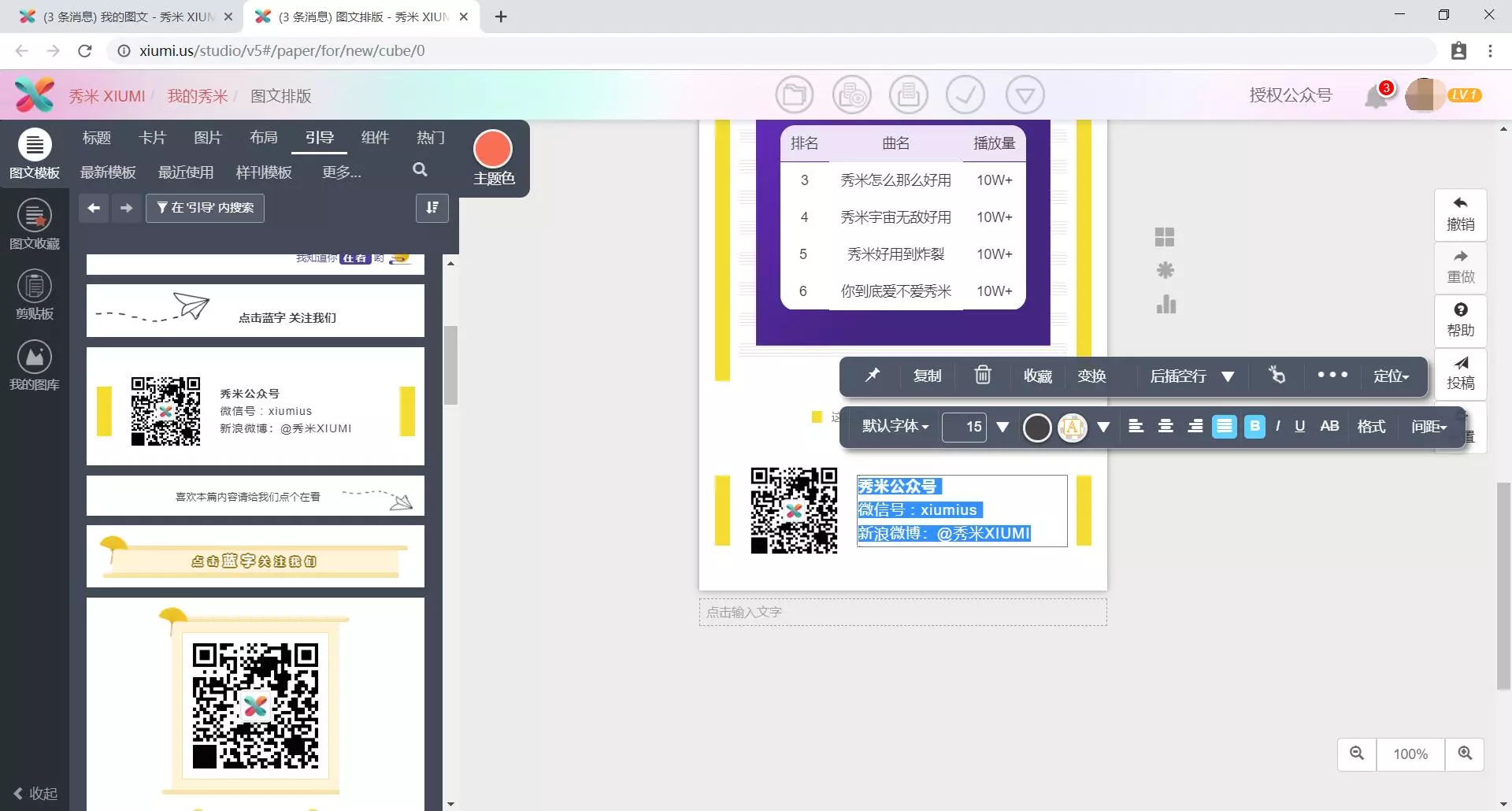Click the font size input showing 15
Viewport: 1512px width, 811px height.
pos(964,427)
